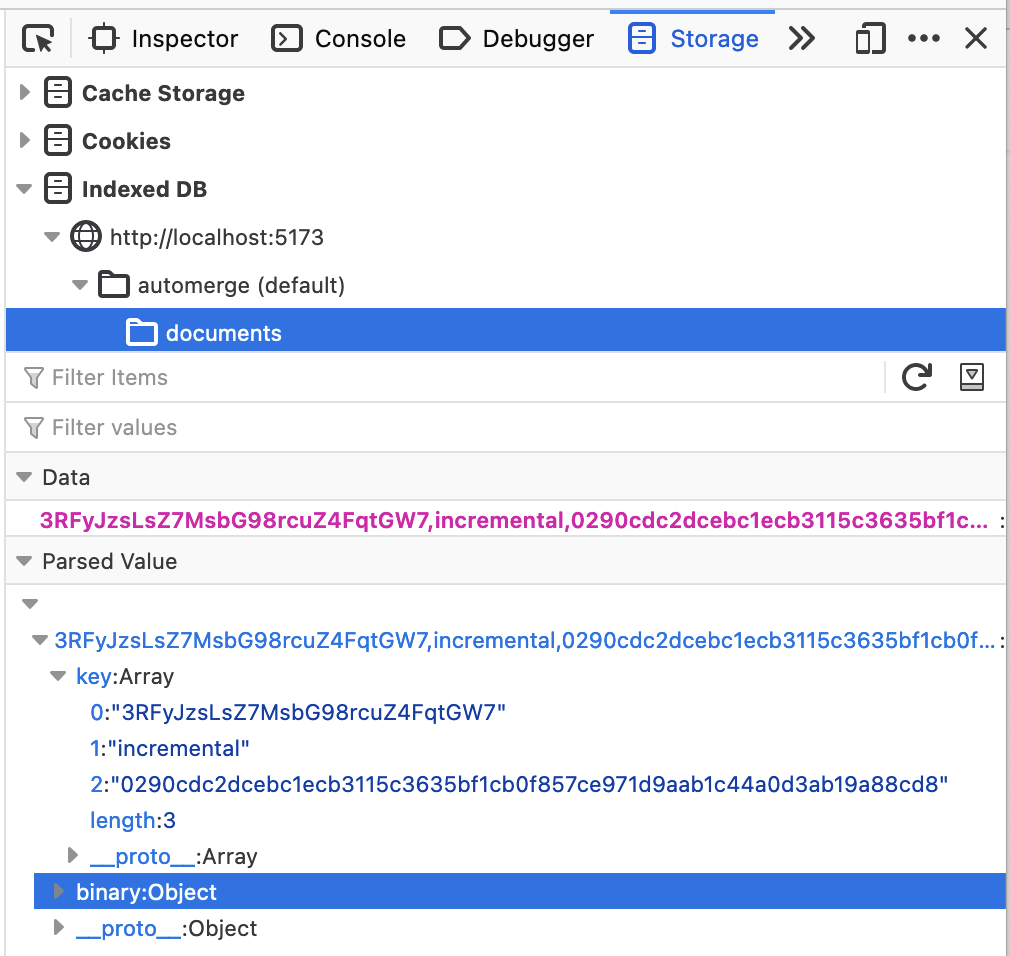Select the element picker tool

[38, 38]
